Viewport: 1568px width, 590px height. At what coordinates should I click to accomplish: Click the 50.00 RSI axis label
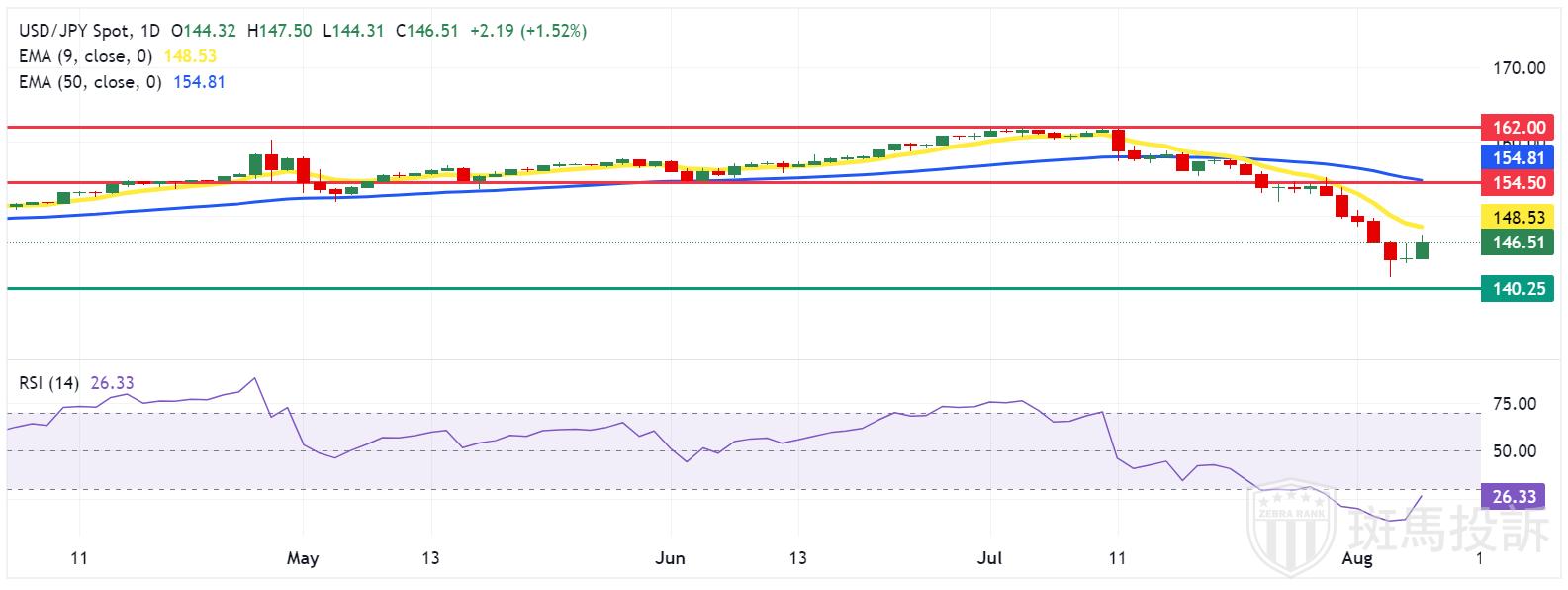1514,451
